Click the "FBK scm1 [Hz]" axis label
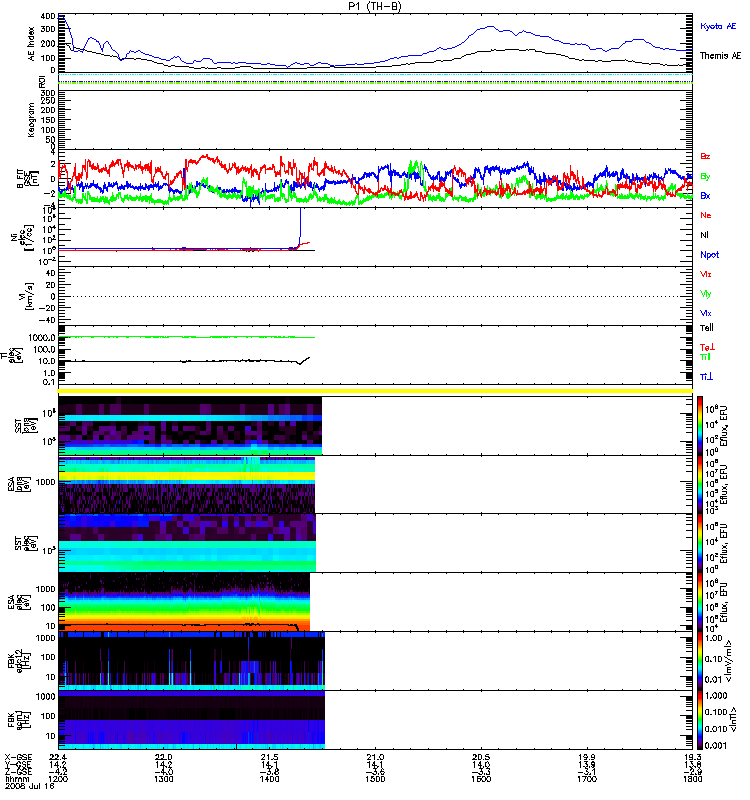Screen dimensions: 750x800 21,719
